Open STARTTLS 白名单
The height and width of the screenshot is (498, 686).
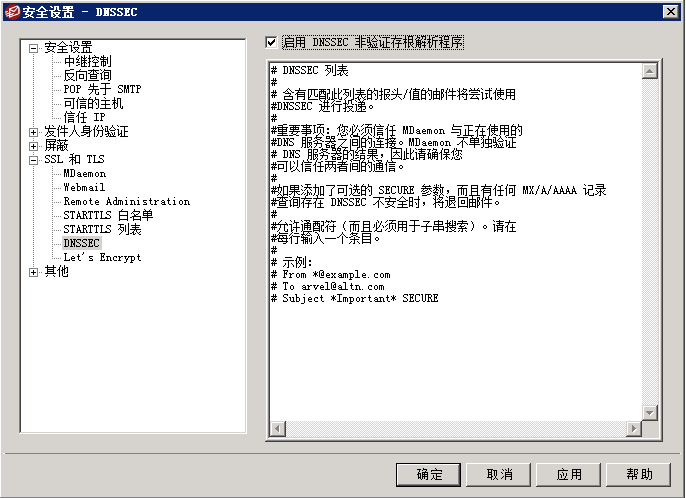point(108,215)
